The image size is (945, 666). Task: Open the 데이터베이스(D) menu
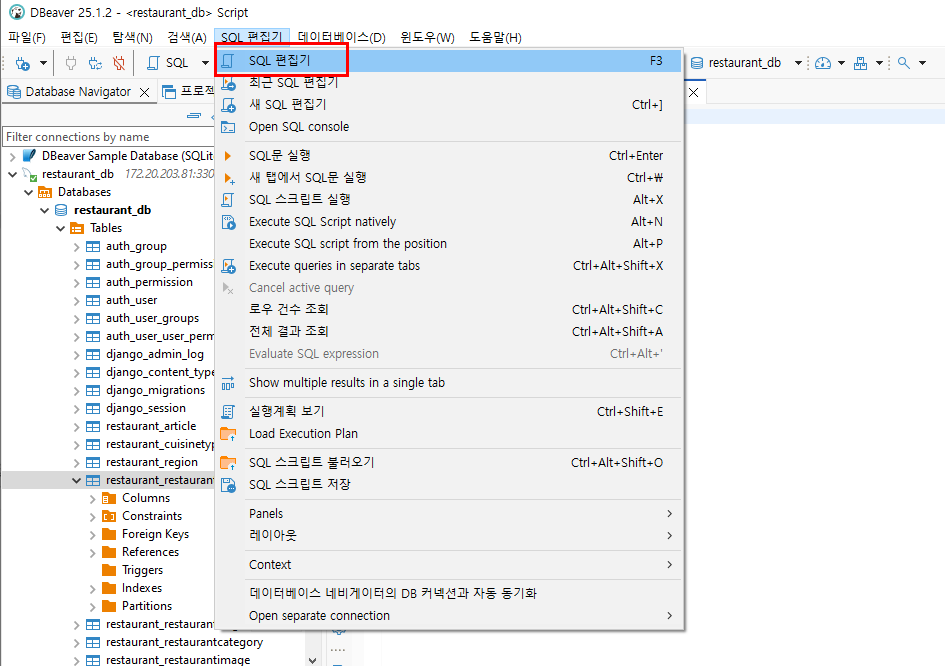point(341,37)
